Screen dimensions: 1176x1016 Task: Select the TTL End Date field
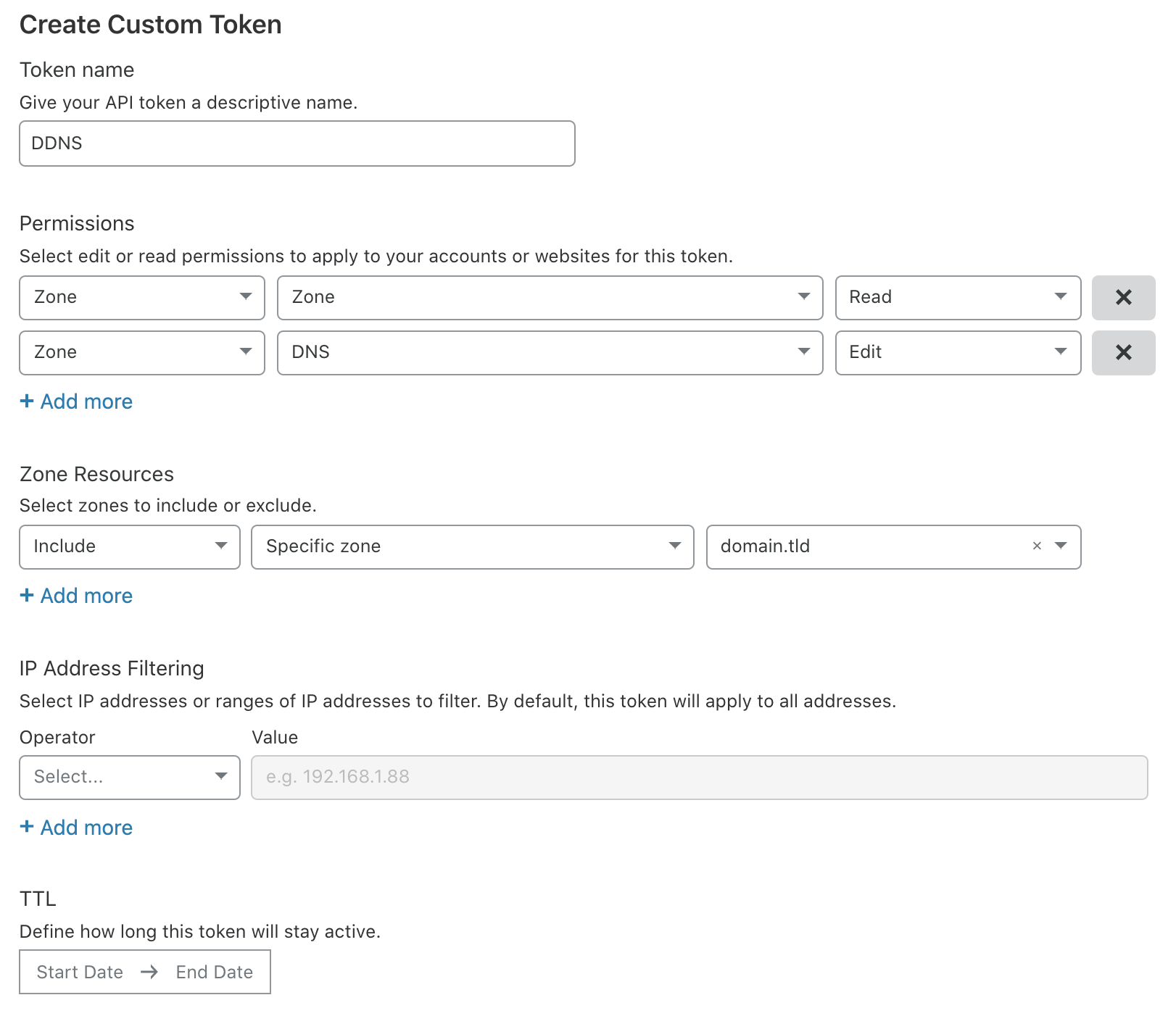point(215,972)
